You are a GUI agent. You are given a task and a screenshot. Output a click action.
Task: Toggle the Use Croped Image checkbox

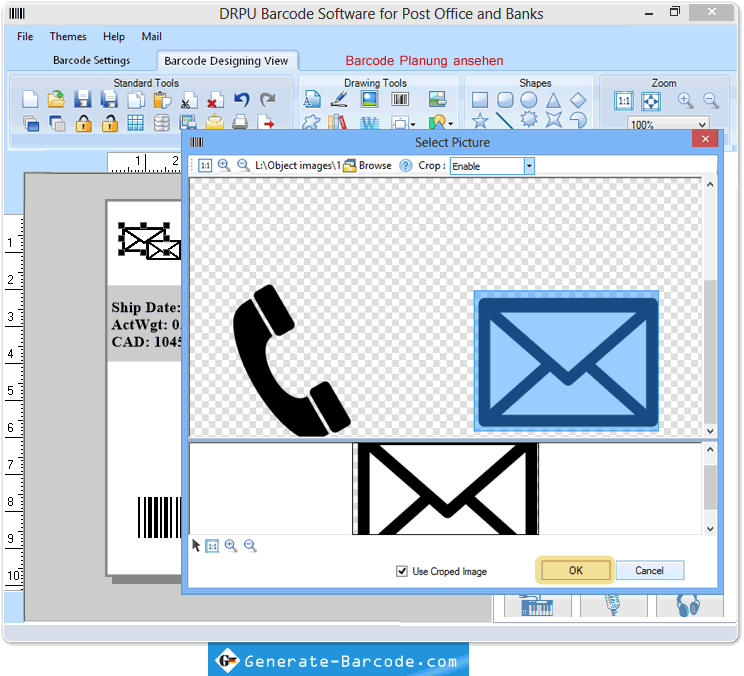click(401, 571)
